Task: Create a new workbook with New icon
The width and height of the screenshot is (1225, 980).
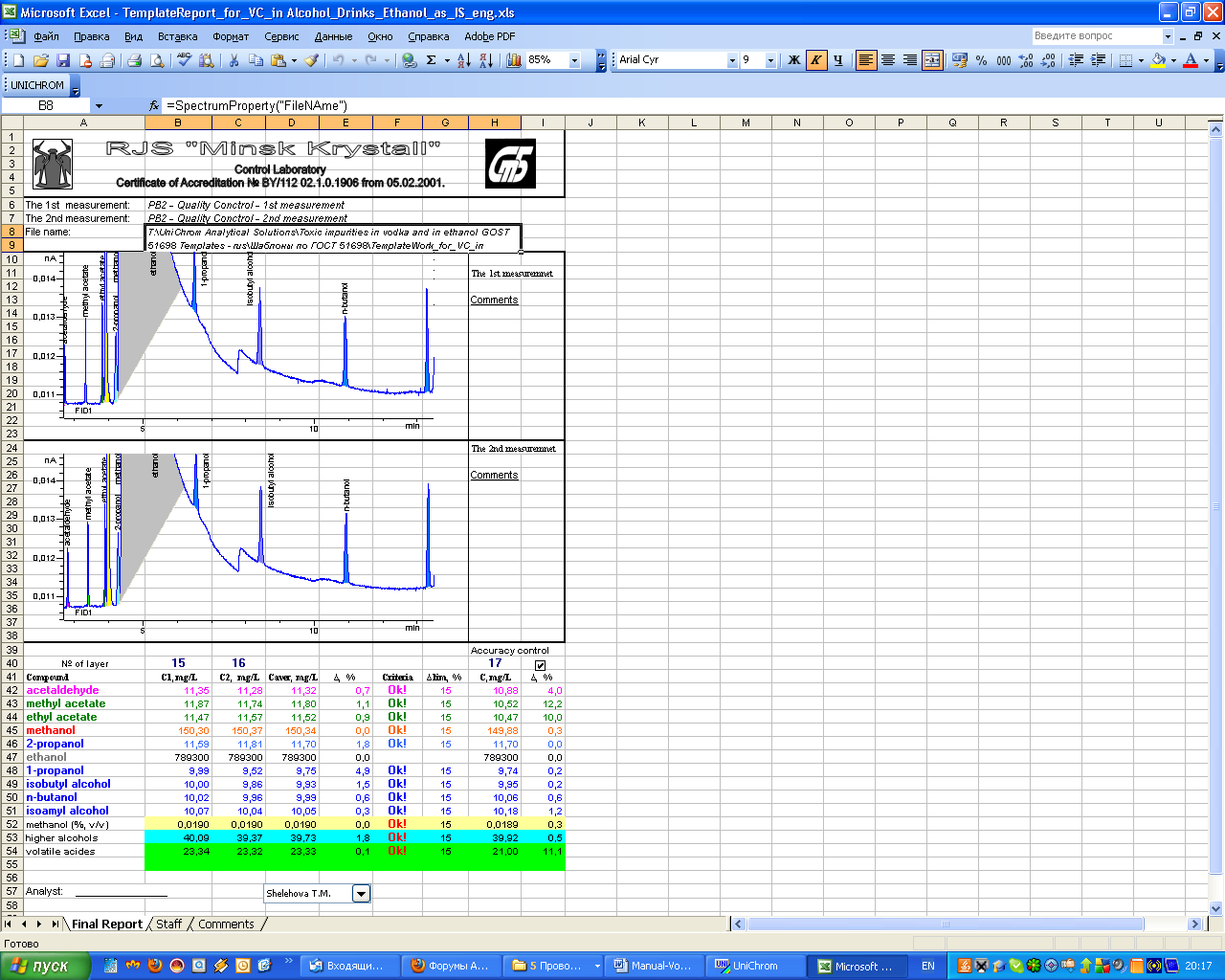Action: [19, 60]
